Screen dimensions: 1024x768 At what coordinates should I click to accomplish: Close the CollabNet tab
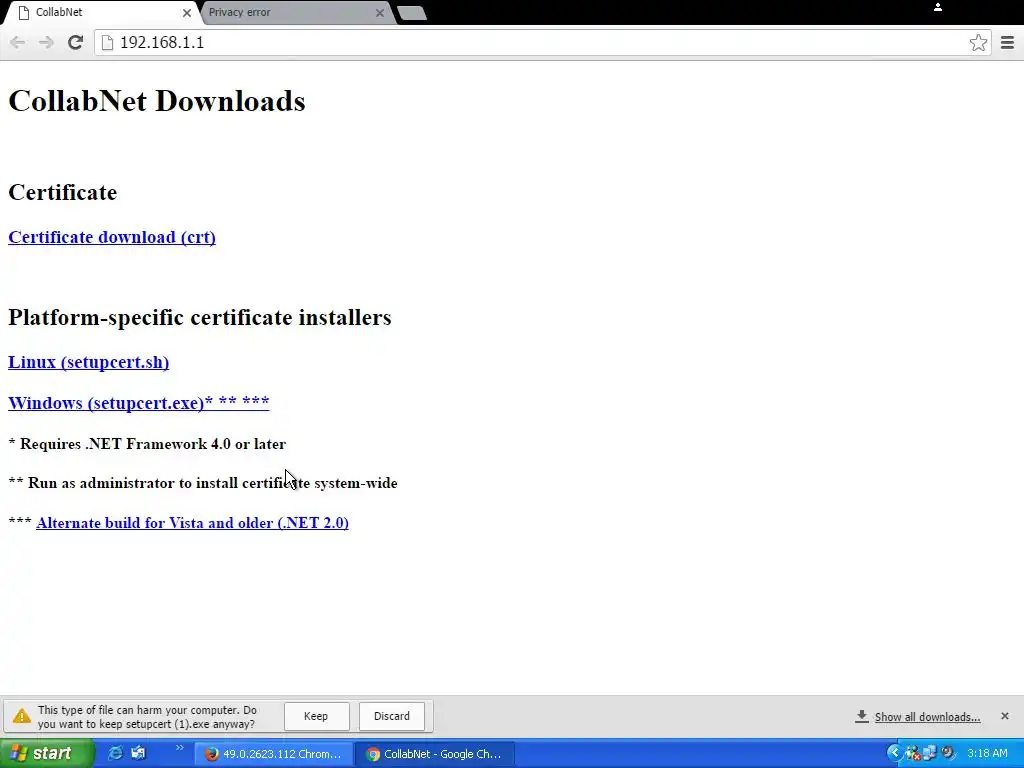point(187,12)
